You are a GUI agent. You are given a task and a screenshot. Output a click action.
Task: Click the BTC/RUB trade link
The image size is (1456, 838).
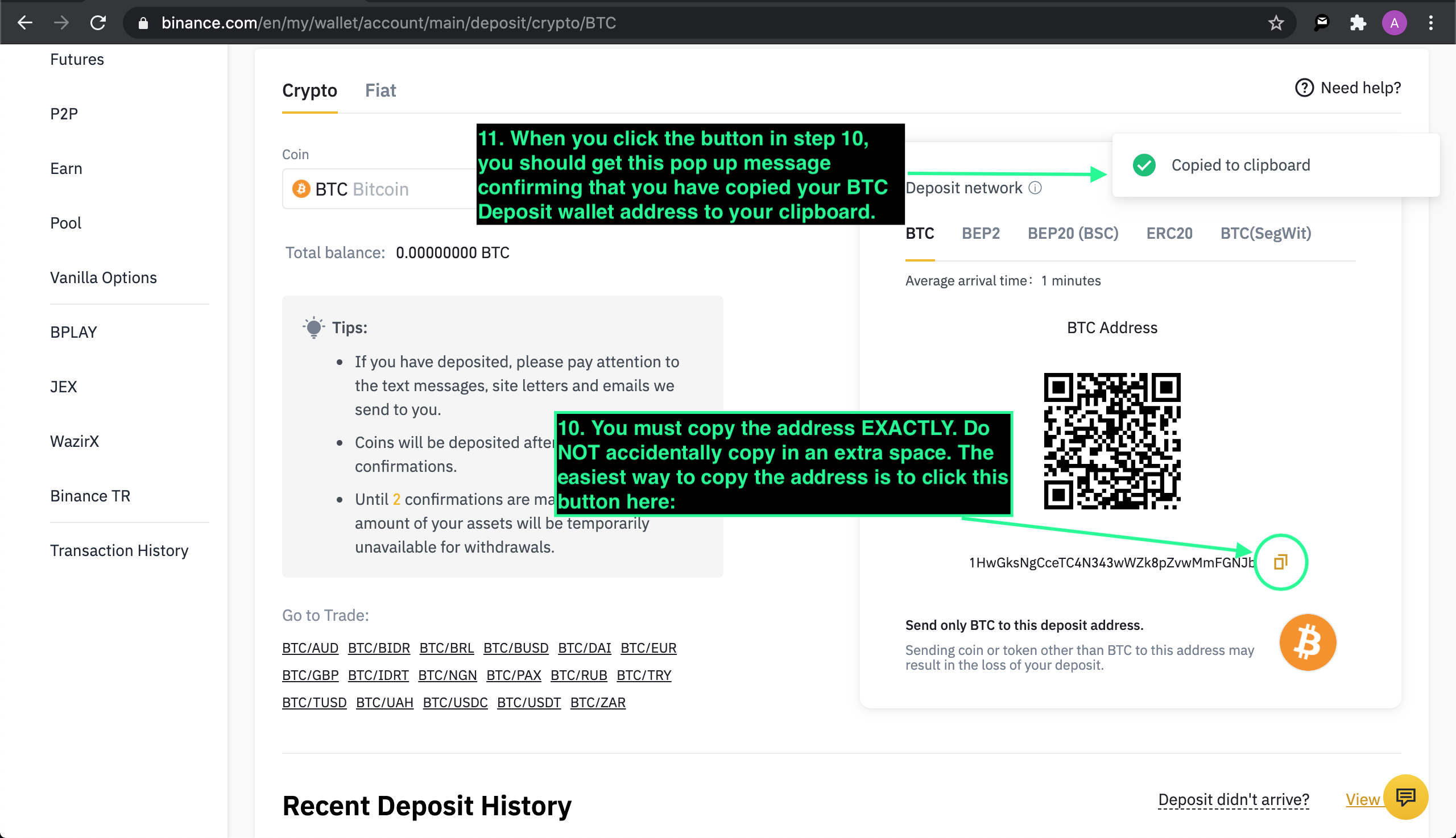[x=578, y=675]
